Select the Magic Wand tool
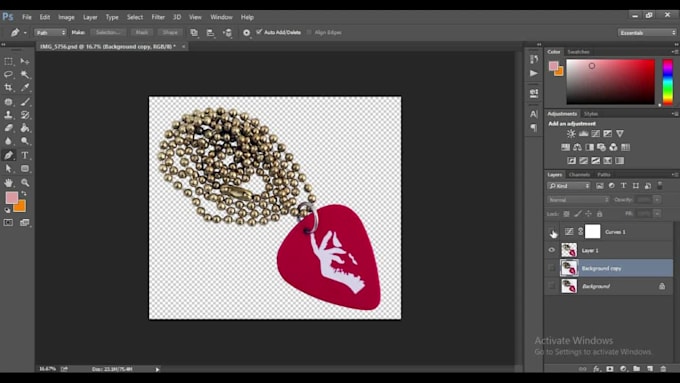The width and height of the screenshot is (680, 383). pos(25,75)
